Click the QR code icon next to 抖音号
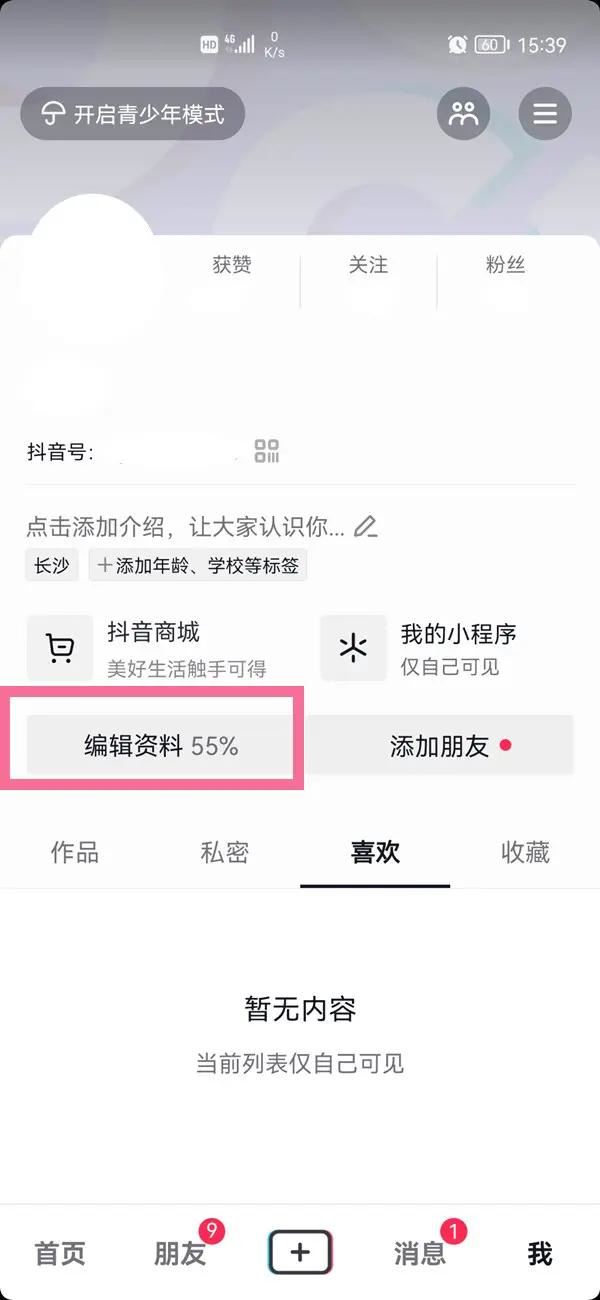The image size is (600, 1300). point(266,451)
